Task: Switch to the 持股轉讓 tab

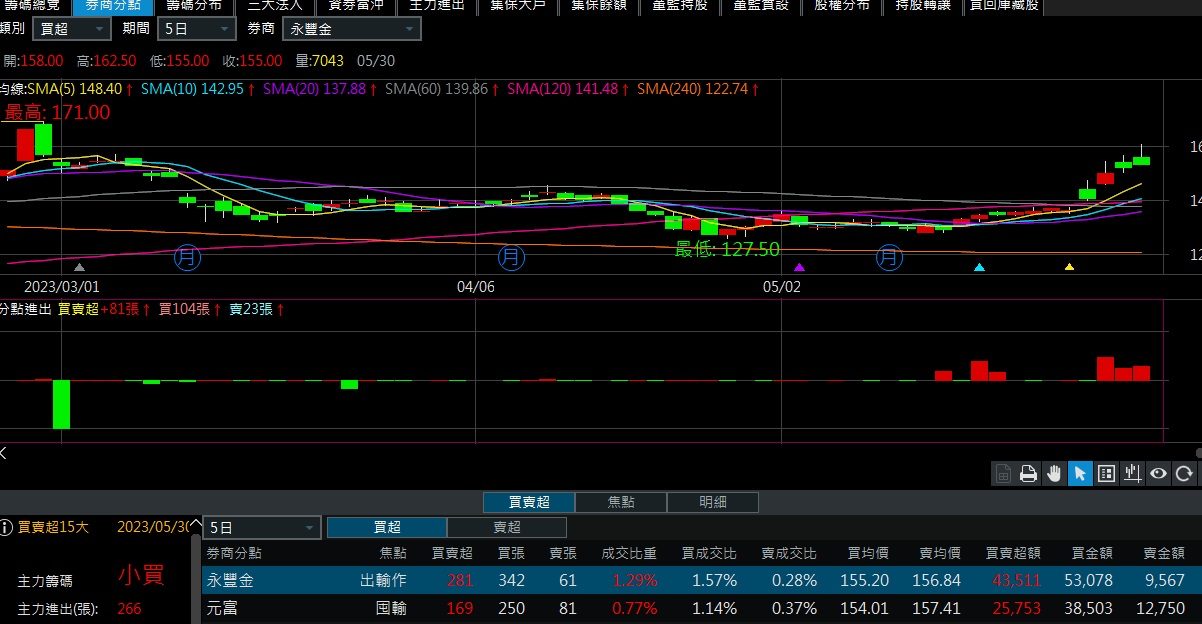Action: pyautogui.click(x=923, y=6)
